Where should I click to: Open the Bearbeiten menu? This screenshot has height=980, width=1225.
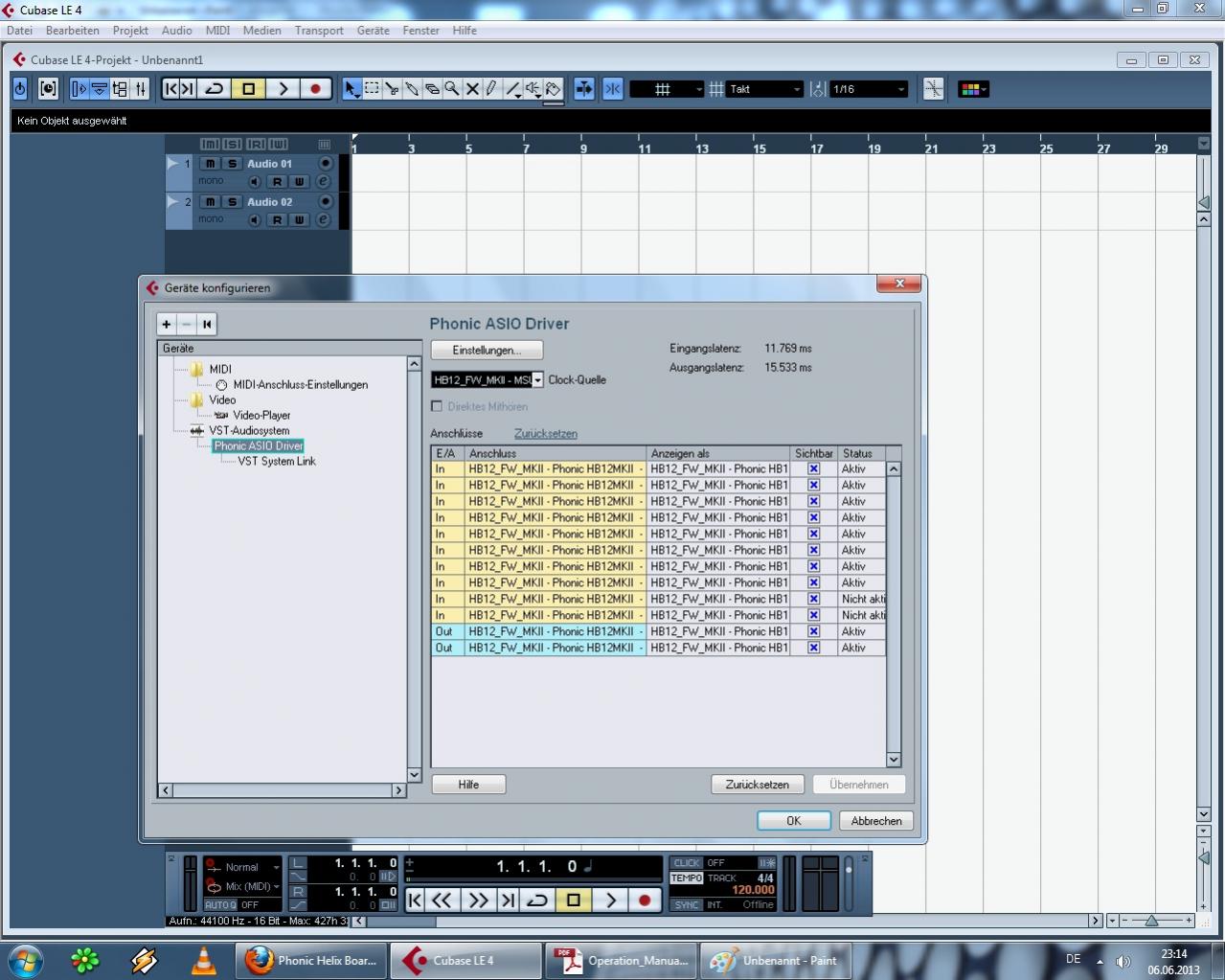pos(73,31)
